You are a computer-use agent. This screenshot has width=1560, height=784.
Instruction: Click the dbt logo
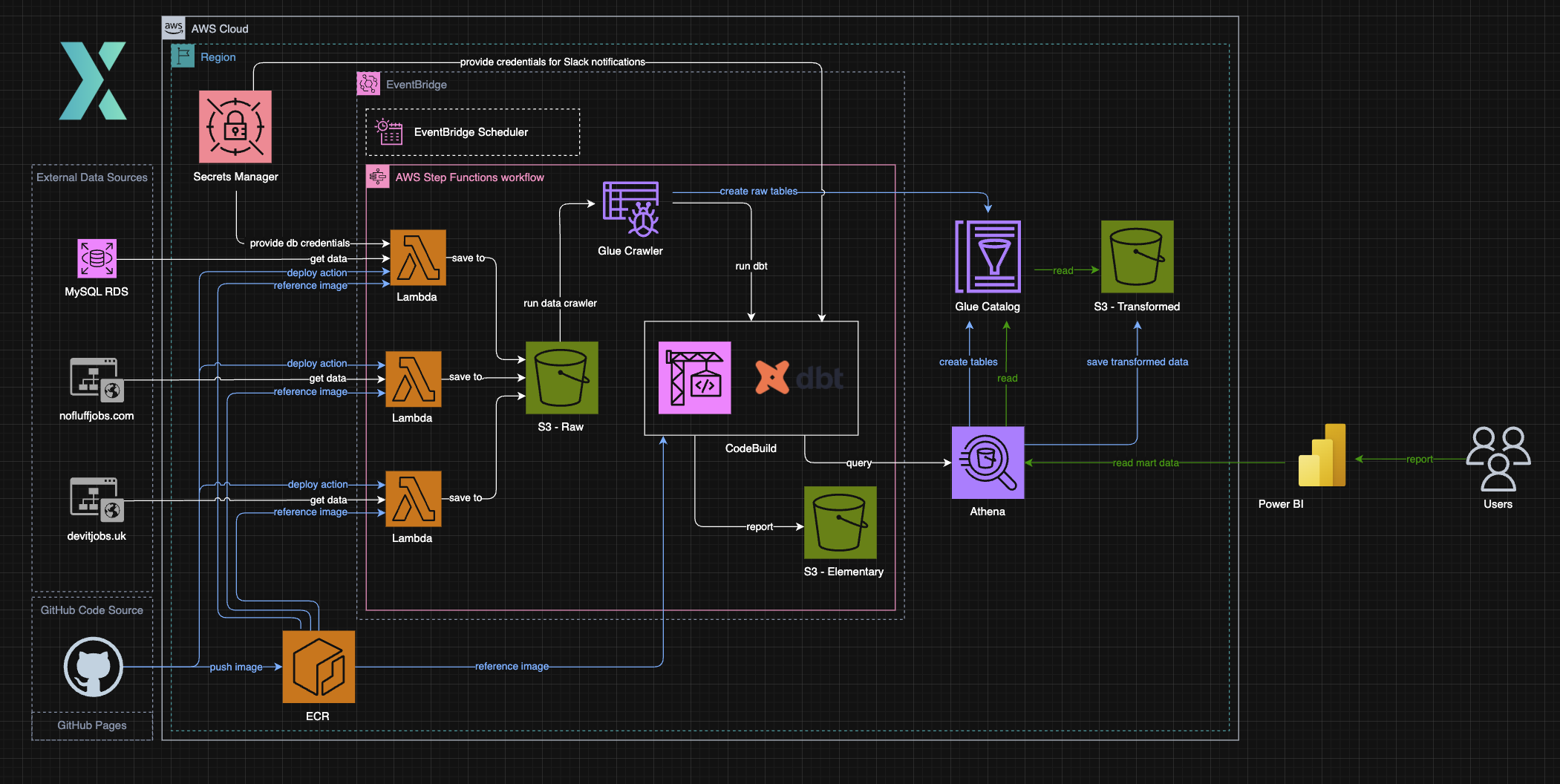(799, 378)
